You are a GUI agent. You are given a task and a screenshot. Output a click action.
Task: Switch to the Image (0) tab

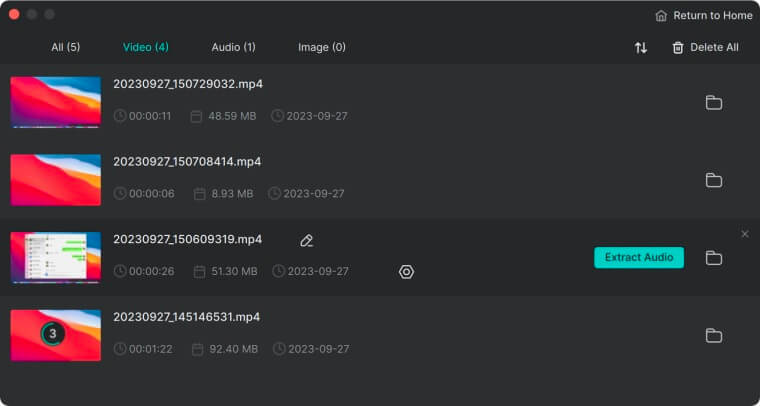322,47
